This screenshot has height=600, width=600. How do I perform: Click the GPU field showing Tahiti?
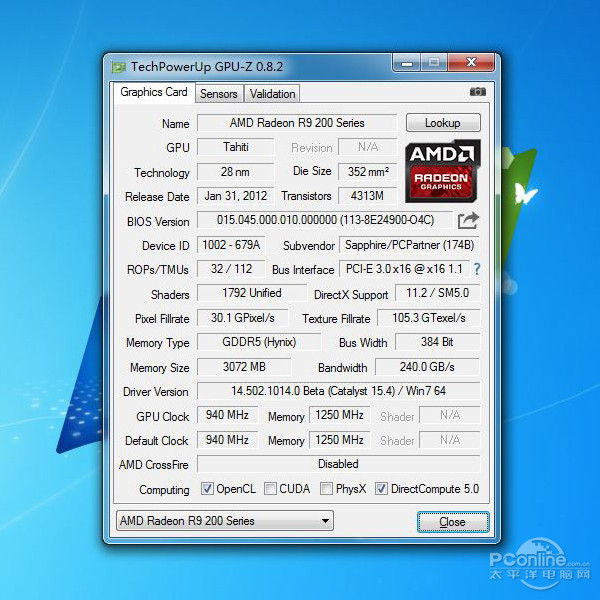[236, 147]
